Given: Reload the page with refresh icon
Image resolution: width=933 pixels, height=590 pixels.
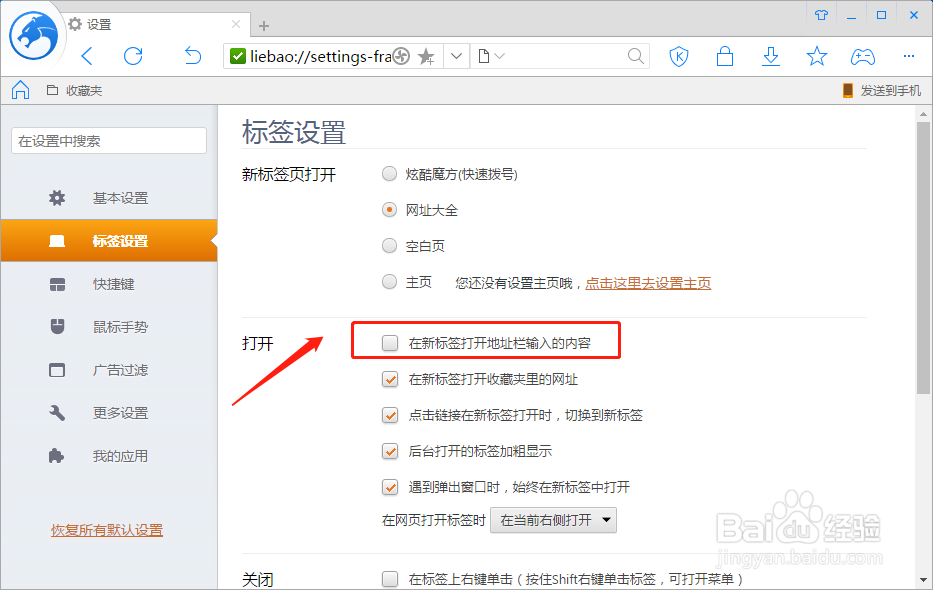Looking at the screenshot, I should pos(133,57).
